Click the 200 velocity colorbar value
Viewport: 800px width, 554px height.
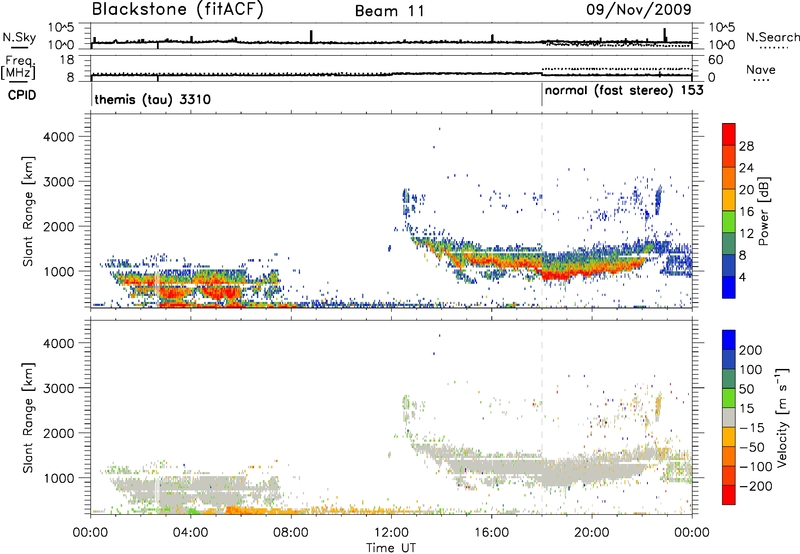pyautogui.click(x=751, y=350)
